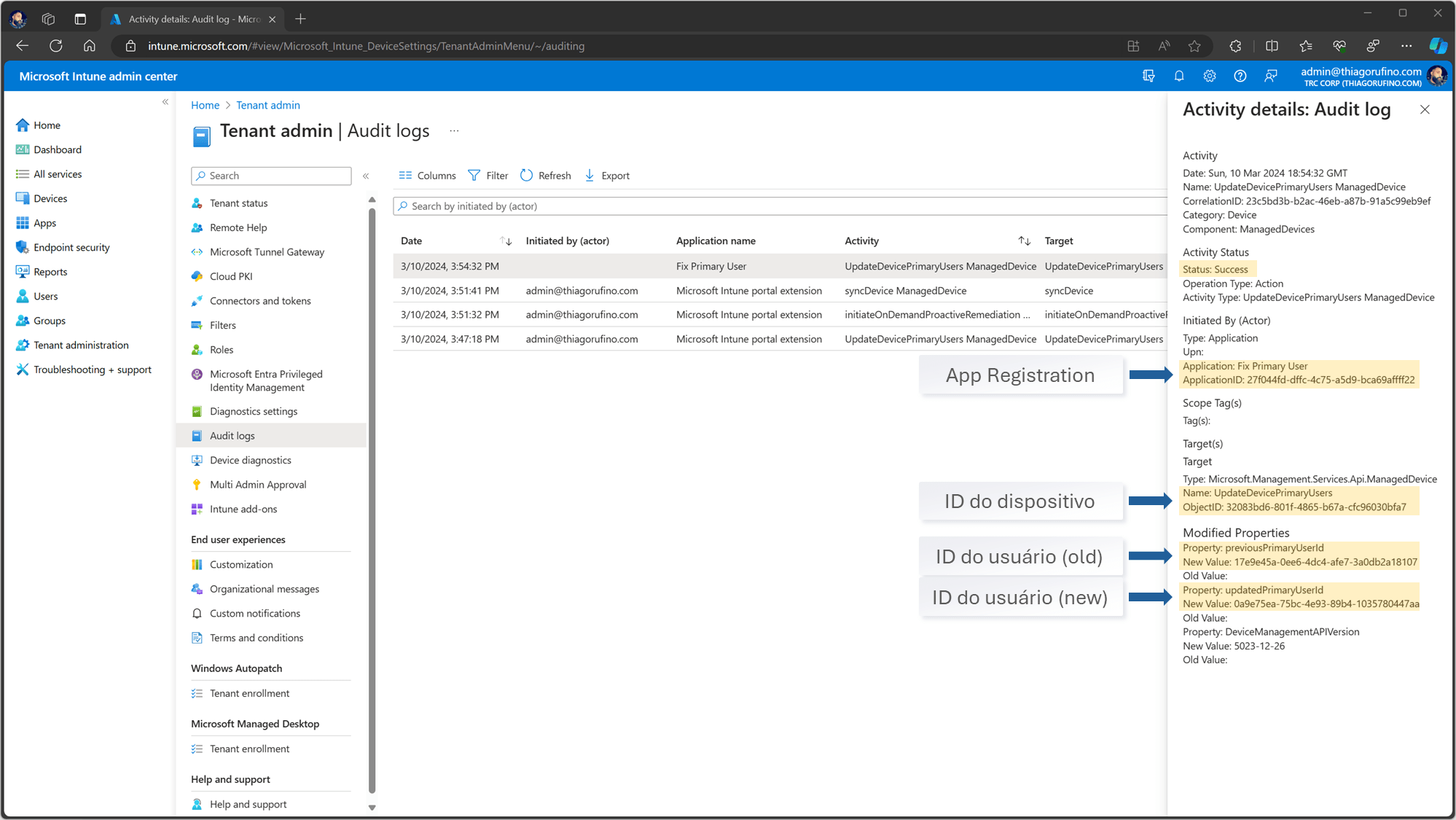
Task: Select the syncDevice ManagedDevice log row
Action: [780, 290]
